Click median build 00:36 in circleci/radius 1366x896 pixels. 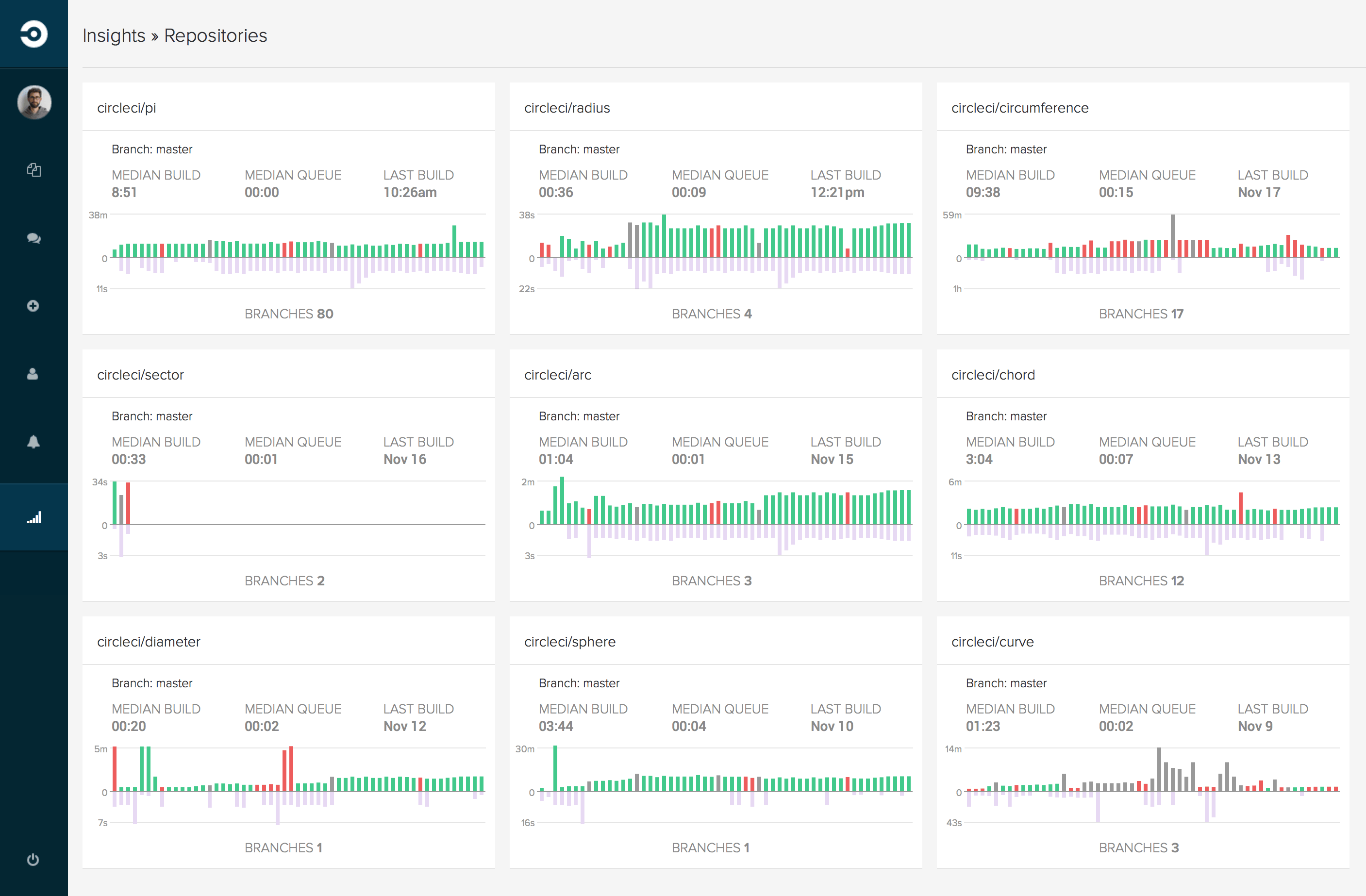click(556, 192)
